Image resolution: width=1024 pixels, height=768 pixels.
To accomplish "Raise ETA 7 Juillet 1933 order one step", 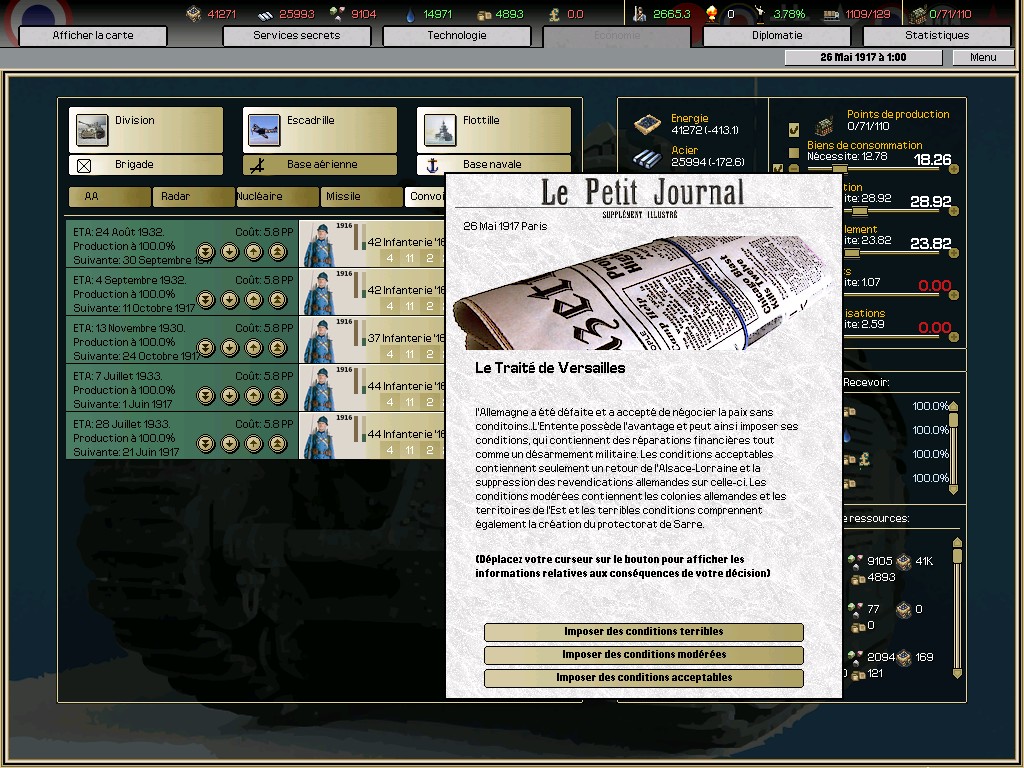I will click(x=254, y=396).
